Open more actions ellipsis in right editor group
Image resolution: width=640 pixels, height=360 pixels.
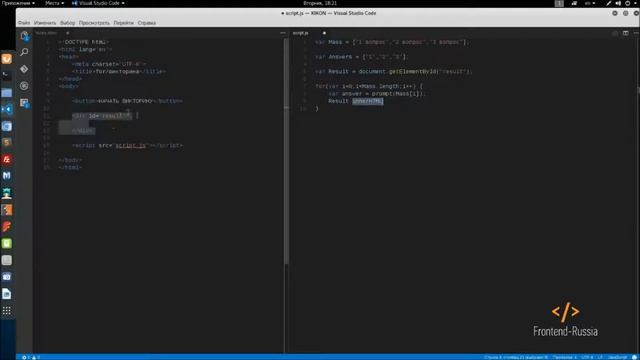coord(636,33)
